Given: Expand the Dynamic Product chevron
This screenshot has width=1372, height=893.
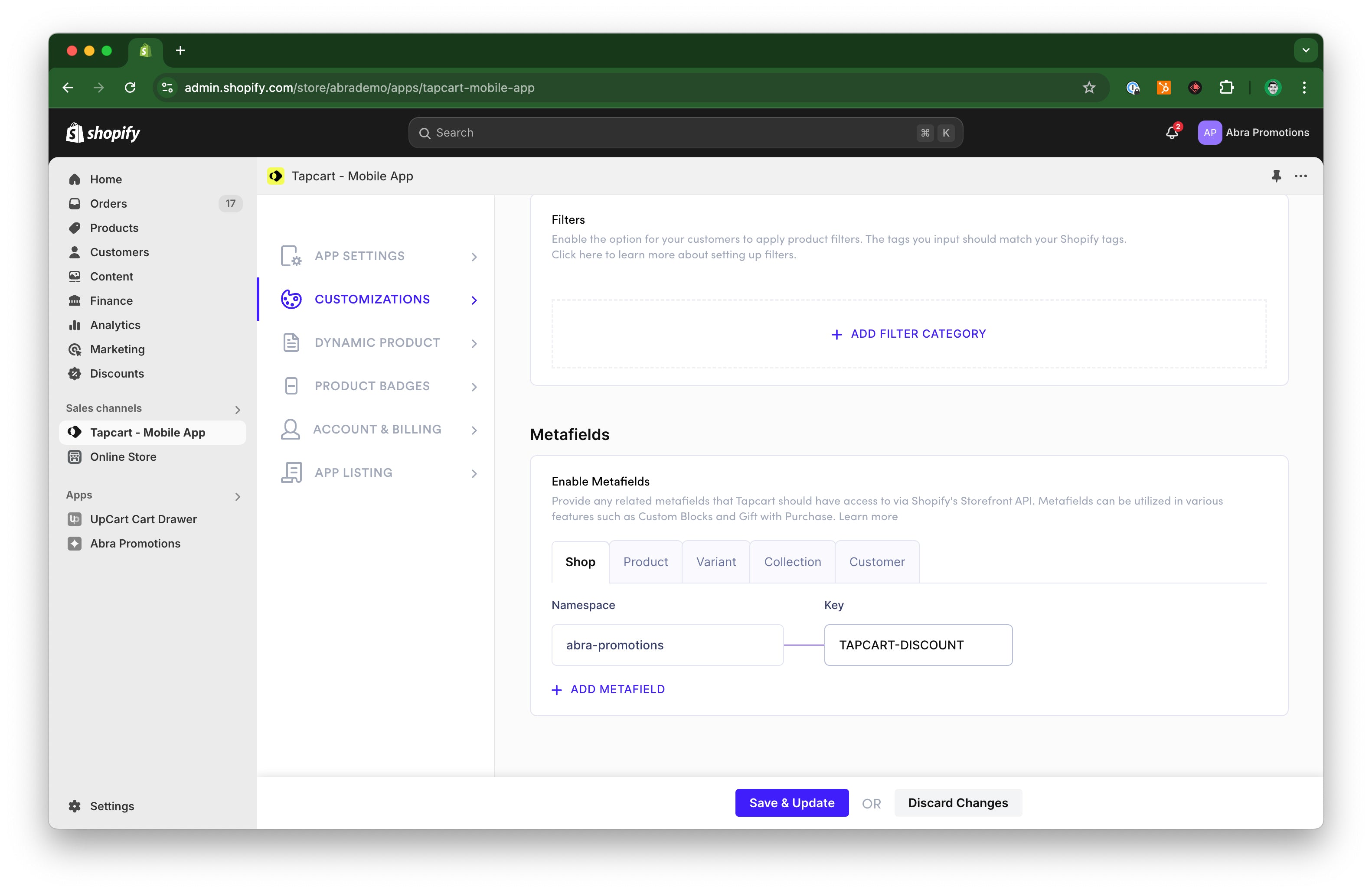Looking at the screenshot, I should coord(474,343).
